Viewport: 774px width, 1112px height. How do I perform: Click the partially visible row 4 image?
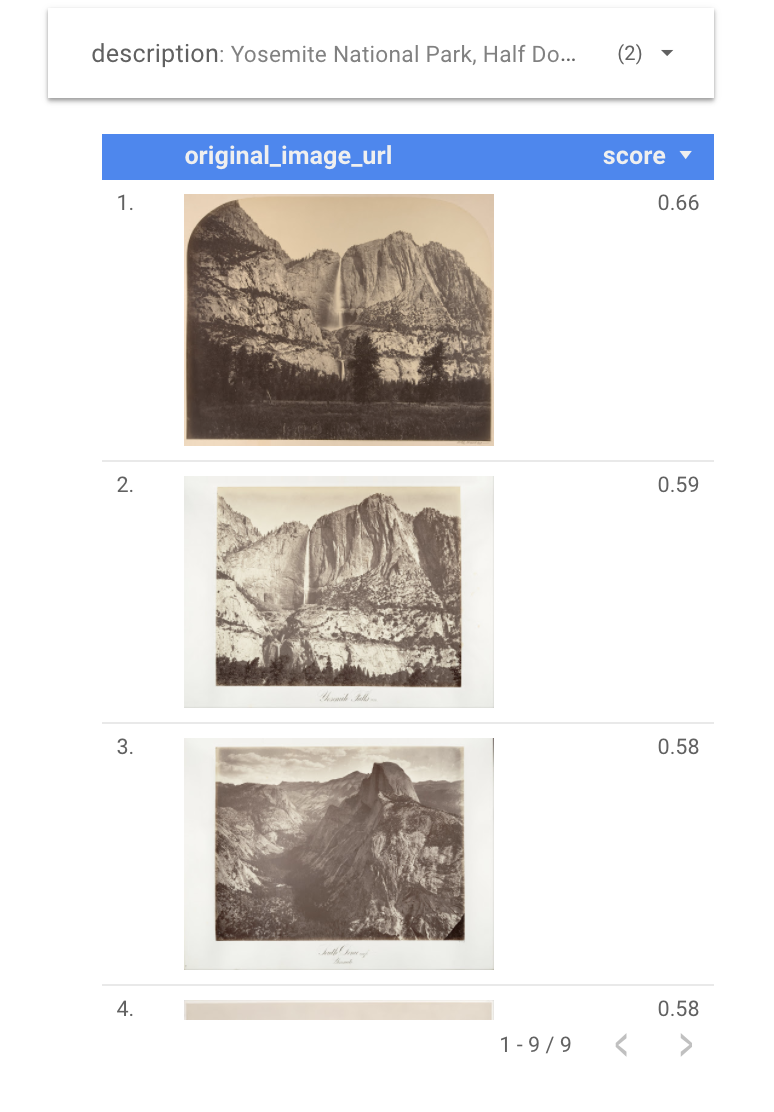coord(338,1010)
